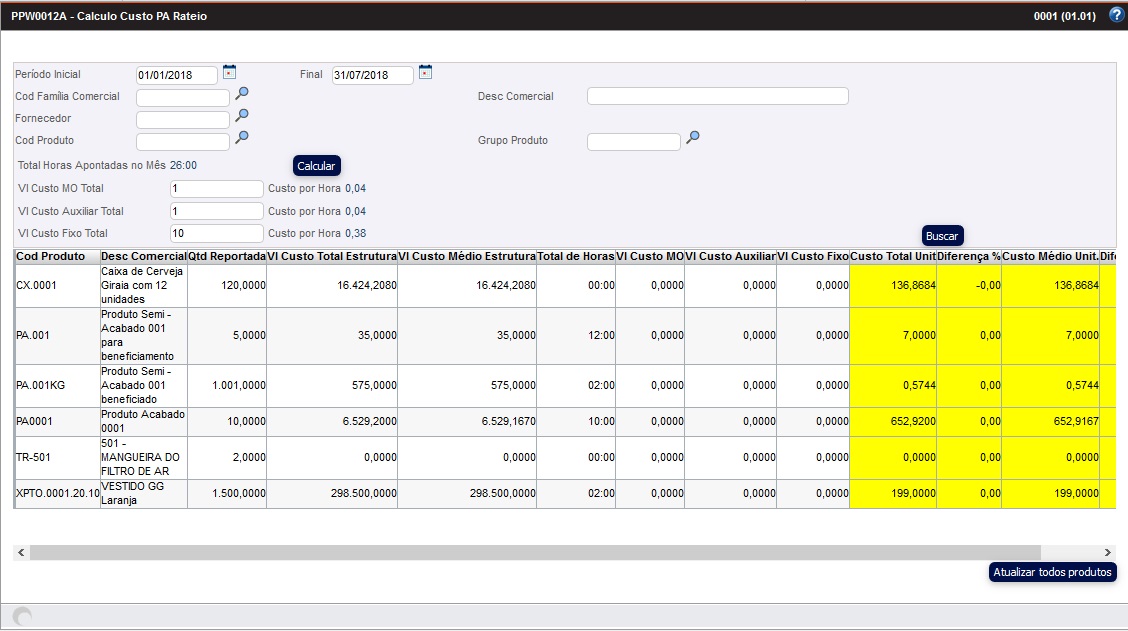Click the Custo Total Unit column header
The image size is (1128, 631).
tap(892, 257)
